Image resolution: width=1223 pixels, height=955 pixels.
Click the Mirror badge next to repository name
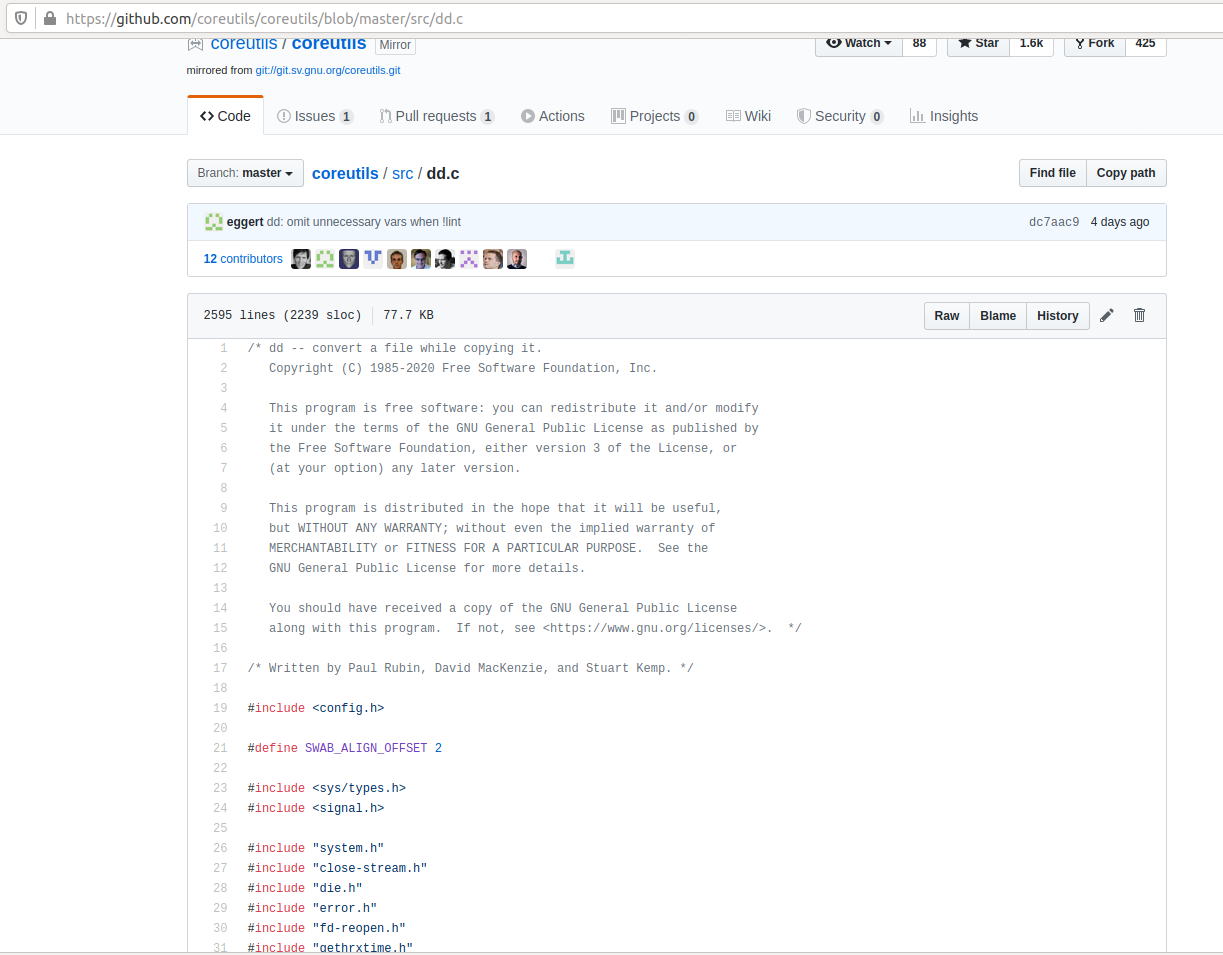tap(395, 45)
